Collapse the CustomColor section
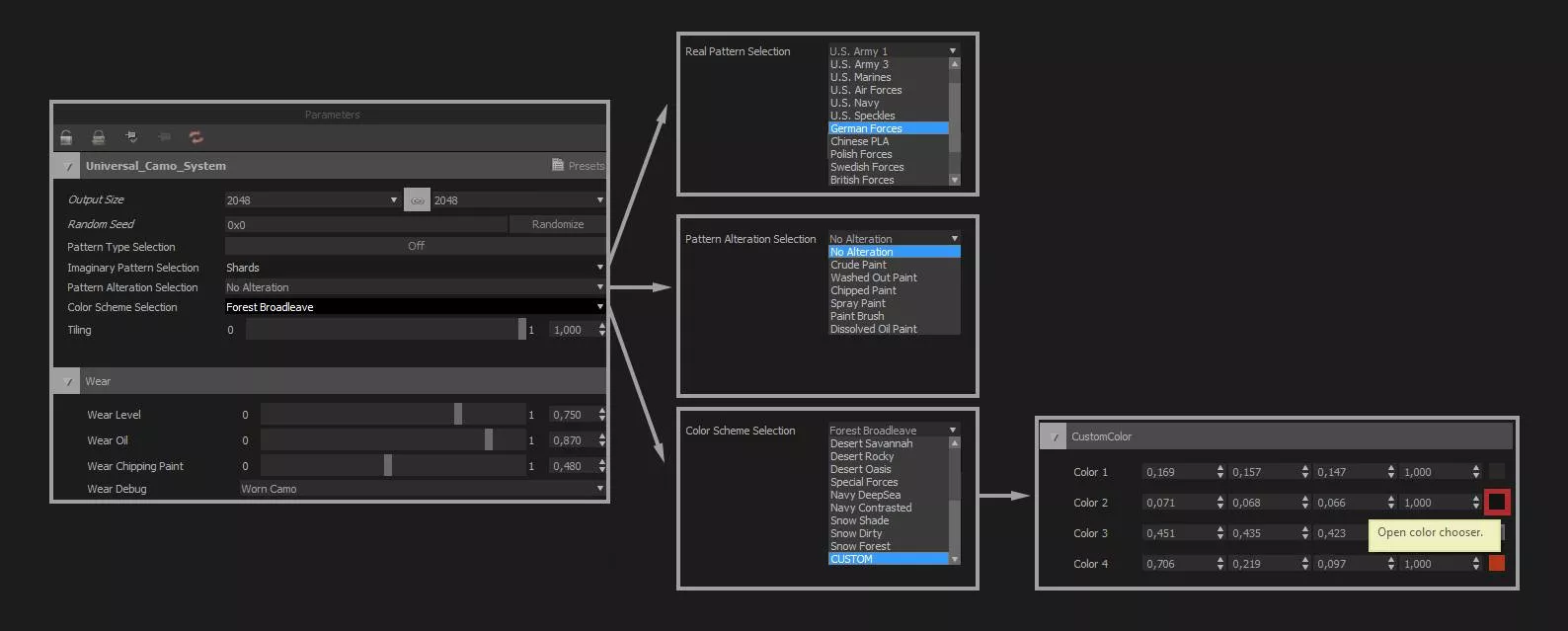Screen dimensions: 1568x631 pos(1055,436)
